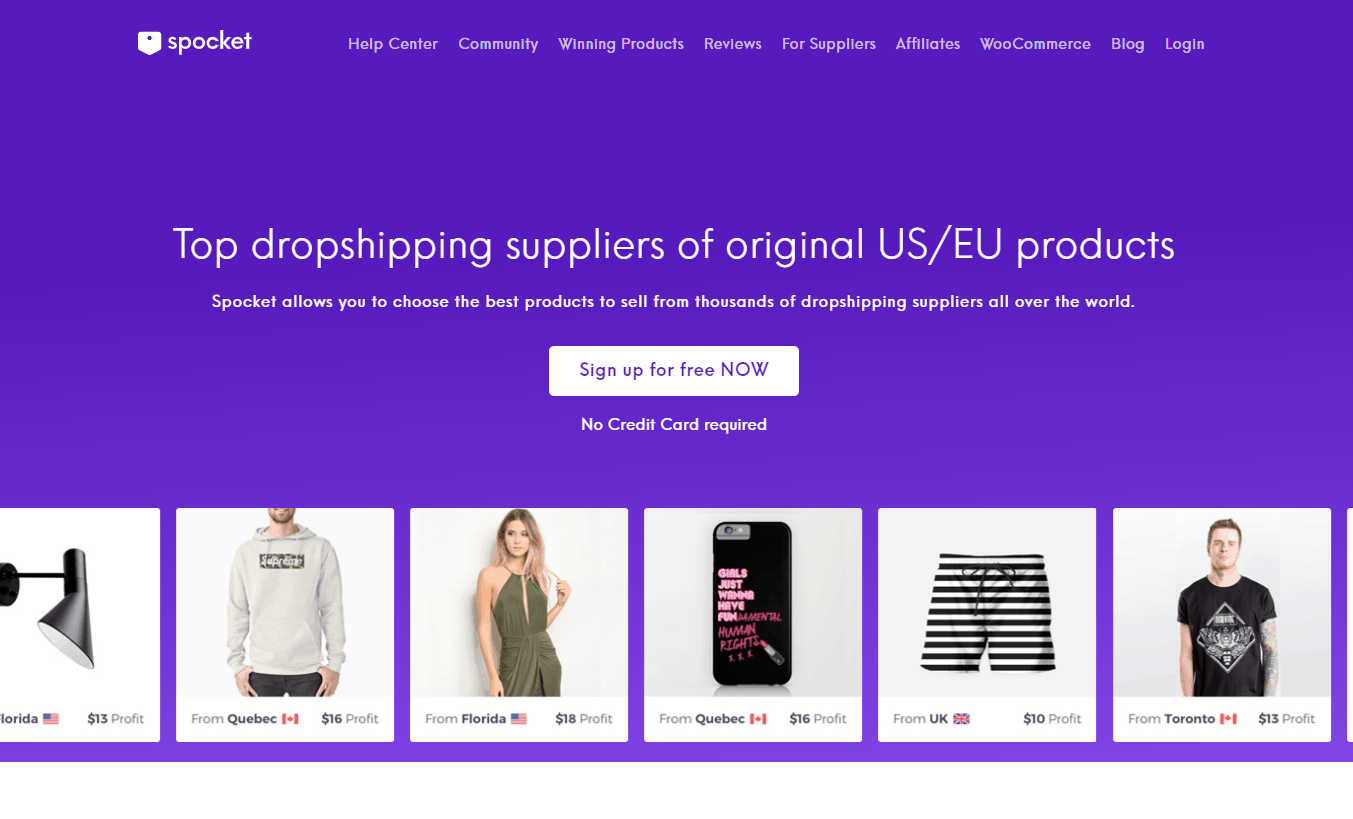Click US flag on Florida dress card

(518, 719)
